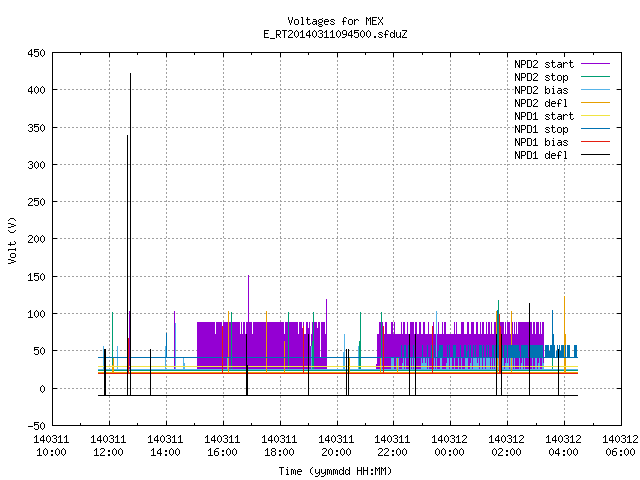
Task: Click the 140312 04:00 time tick label
Action: (x=564, y=446)
